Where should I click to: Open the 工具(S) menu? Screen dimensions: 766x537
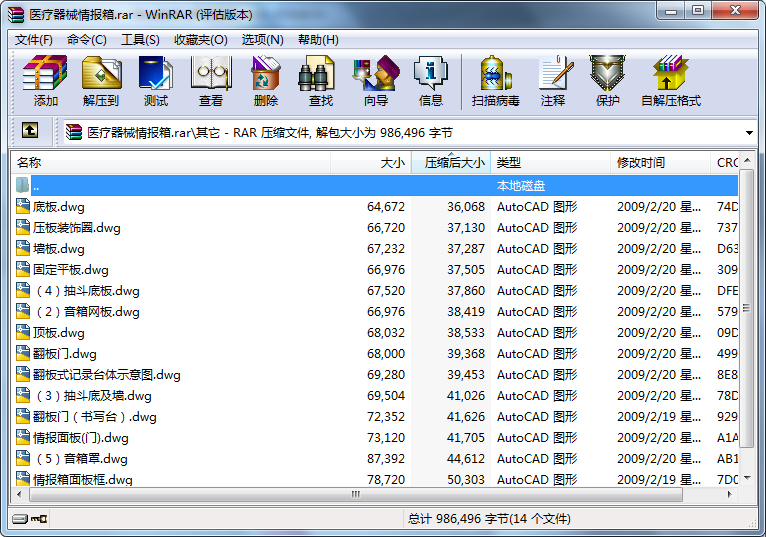[x=140, y=40]
